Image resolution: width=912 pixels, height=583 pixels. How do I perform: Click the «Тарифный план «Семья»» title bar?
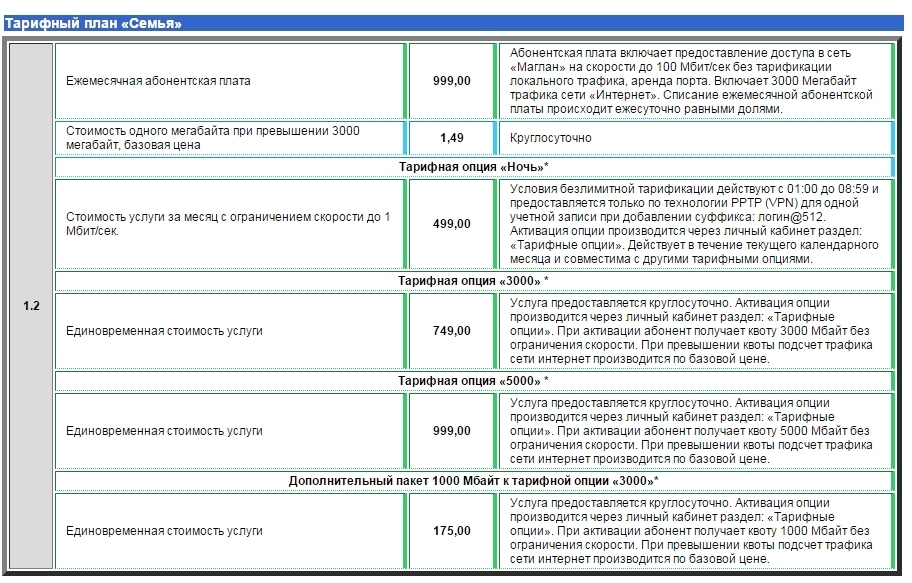pos(95,24)
